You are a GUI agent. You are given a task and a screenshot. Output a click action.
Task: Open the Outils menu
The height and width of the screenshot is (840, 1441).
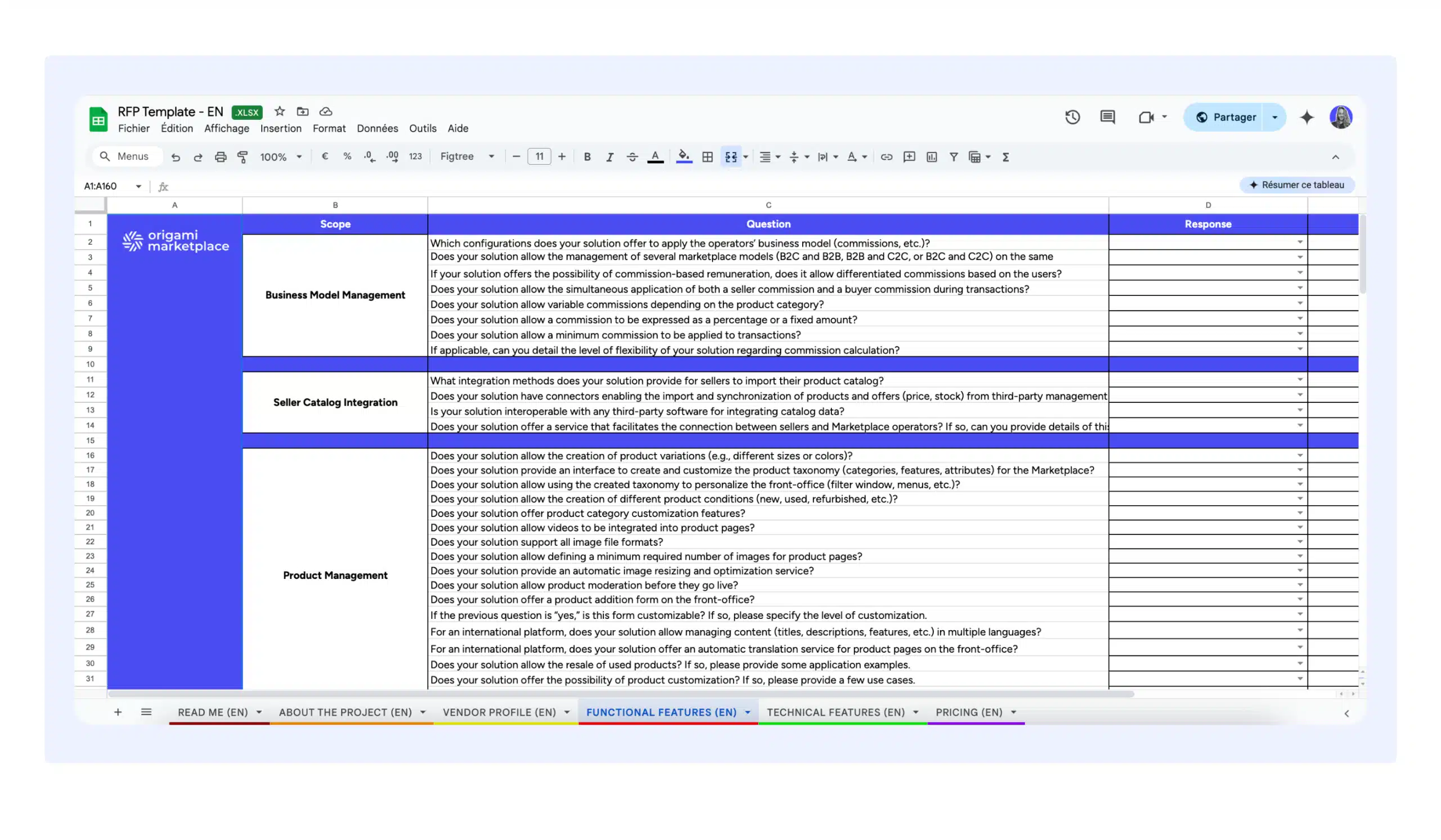[423, 129]
